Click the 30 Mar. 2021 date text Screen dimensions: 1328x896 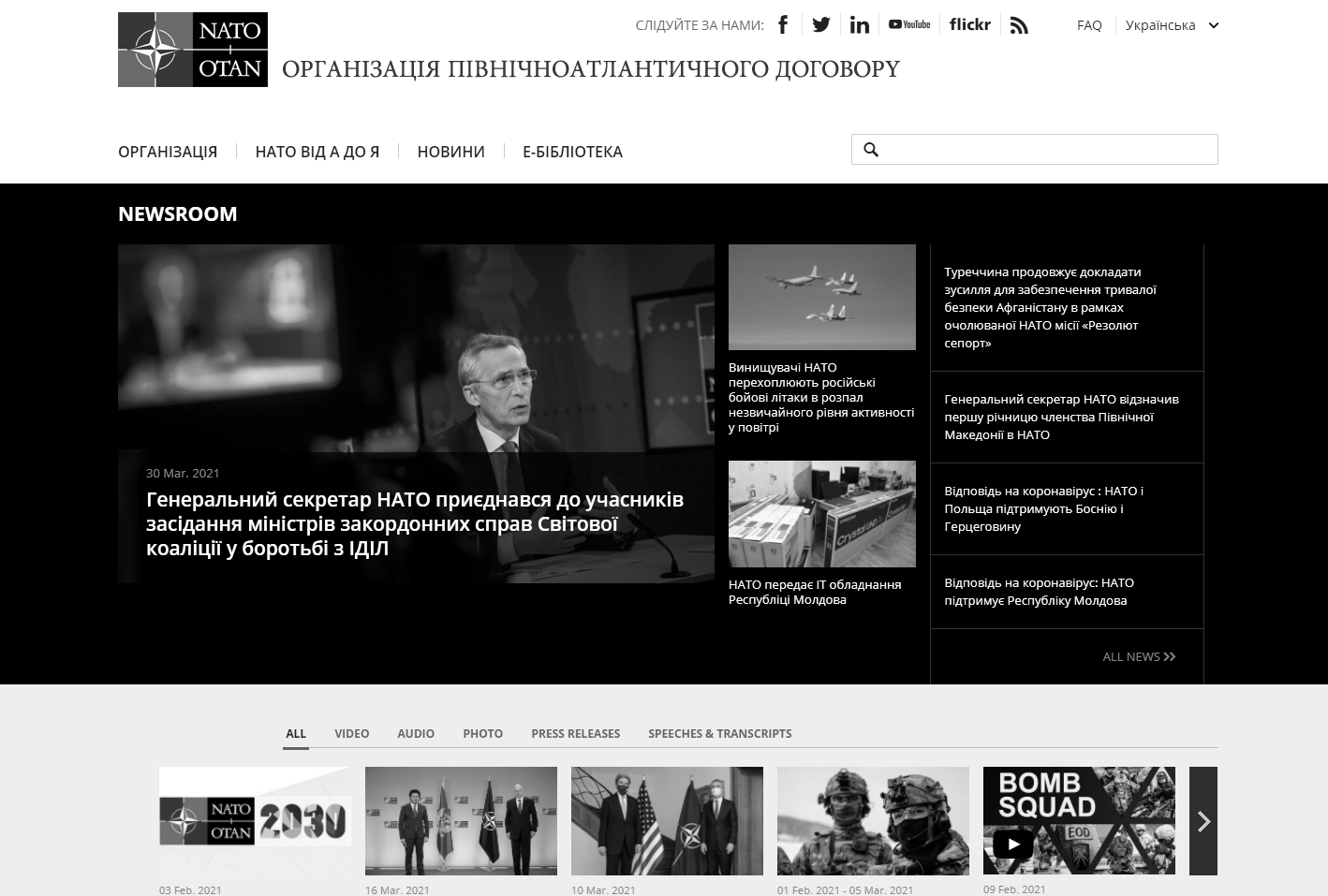[183, 473]
